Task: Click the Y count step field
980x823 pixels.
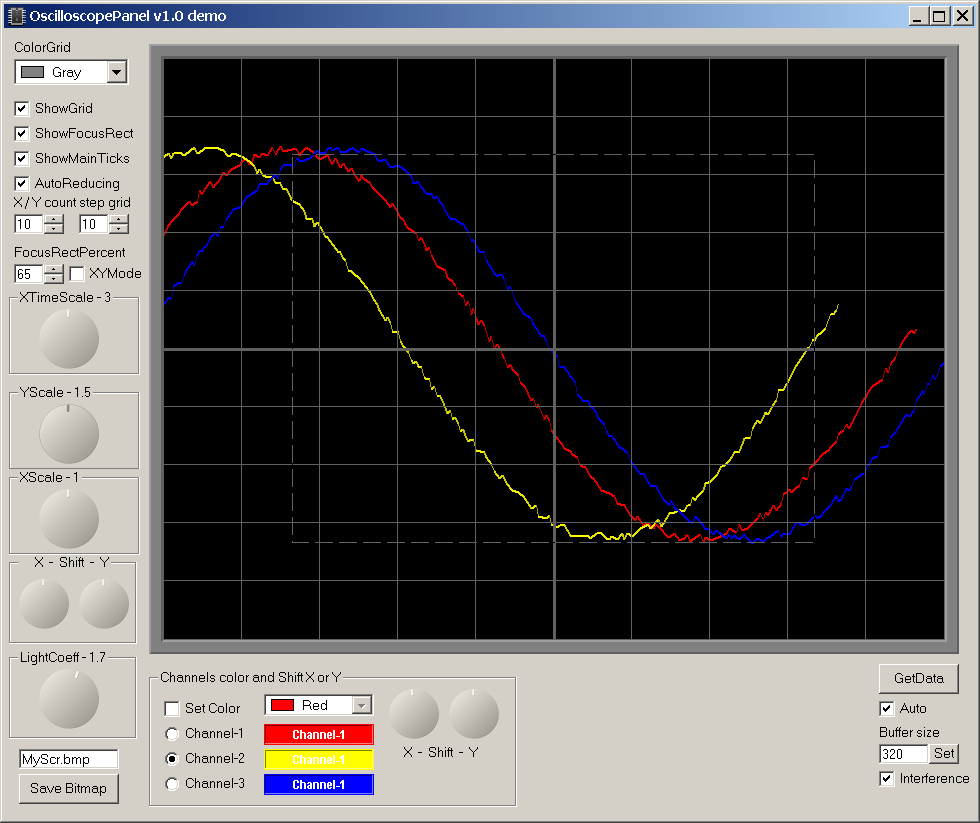Action: tap(94, 224)
